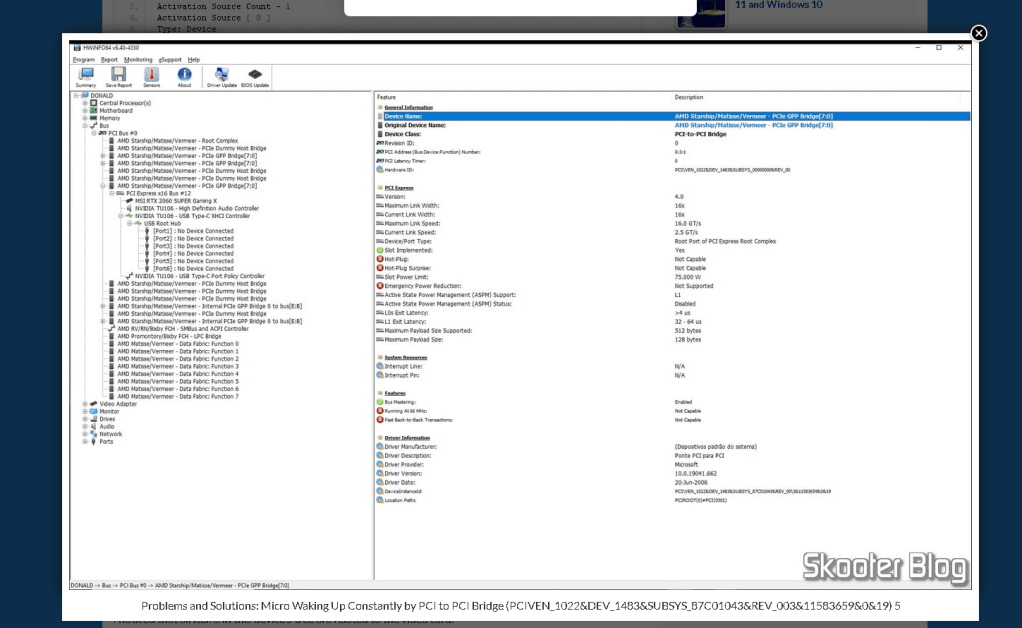The height and width of the screenshot is (628, 1022).
Task: Click the Audio speaker icon in tree
Action: pos(94,426)
